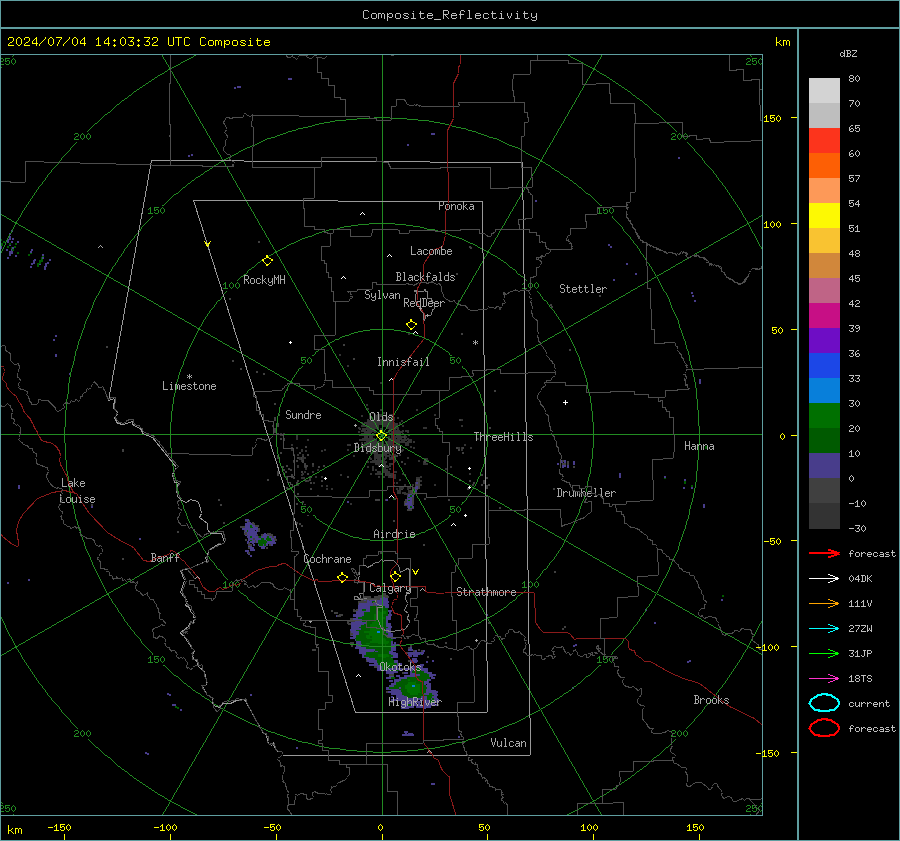The image size is (900, 841).
Task: Click the Banff town label
Action: click(165, 557)
